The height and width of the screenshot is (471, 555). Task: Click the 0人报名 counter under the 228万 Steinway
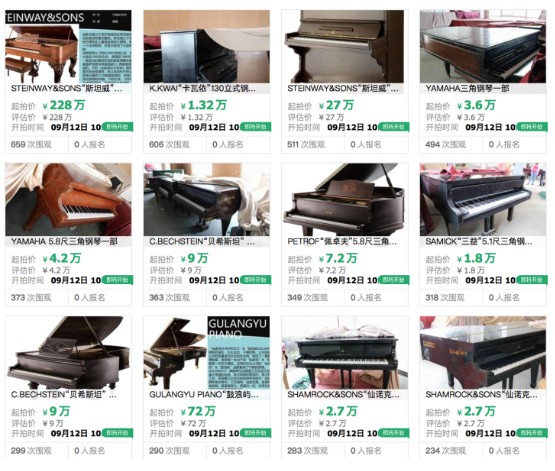click(90, 144)
